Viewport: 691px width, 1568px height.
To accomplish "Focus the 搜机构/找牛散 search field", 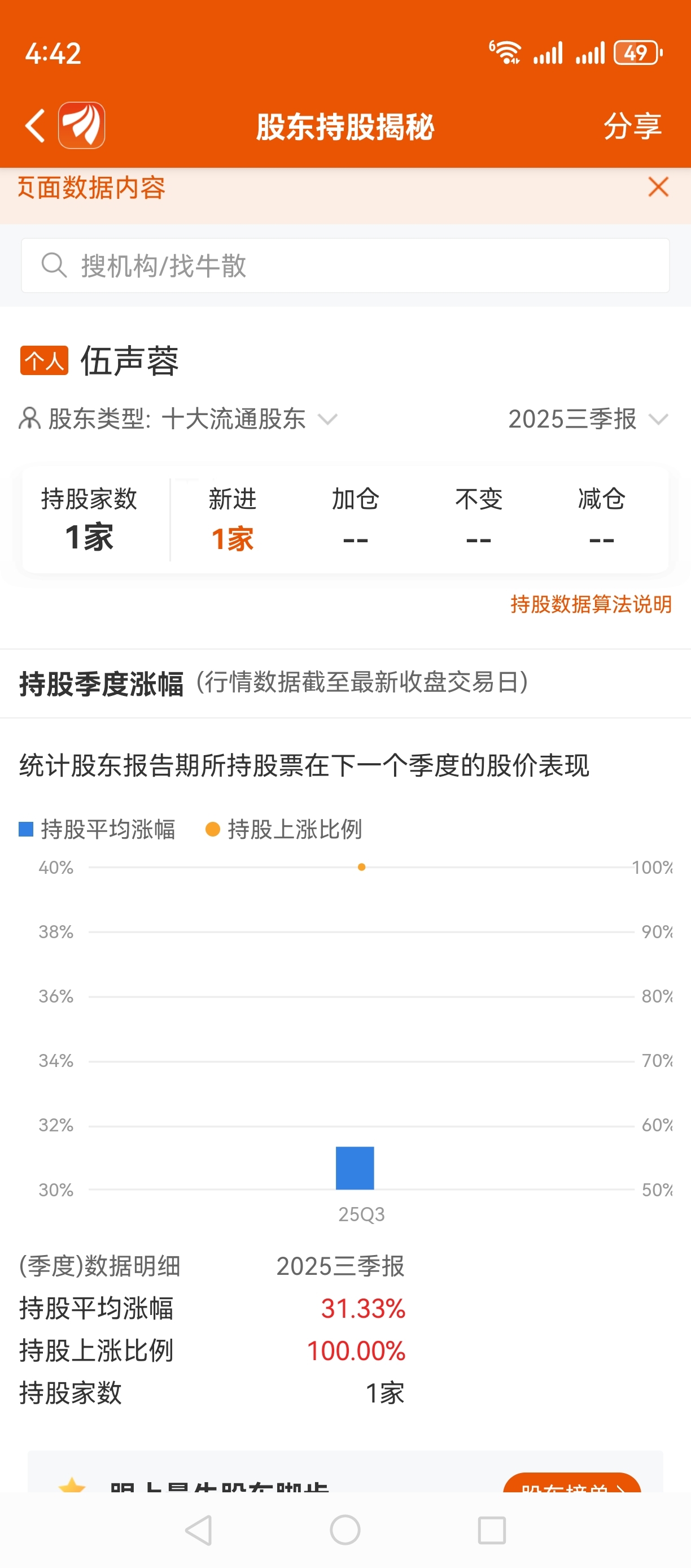I will 345,265.
